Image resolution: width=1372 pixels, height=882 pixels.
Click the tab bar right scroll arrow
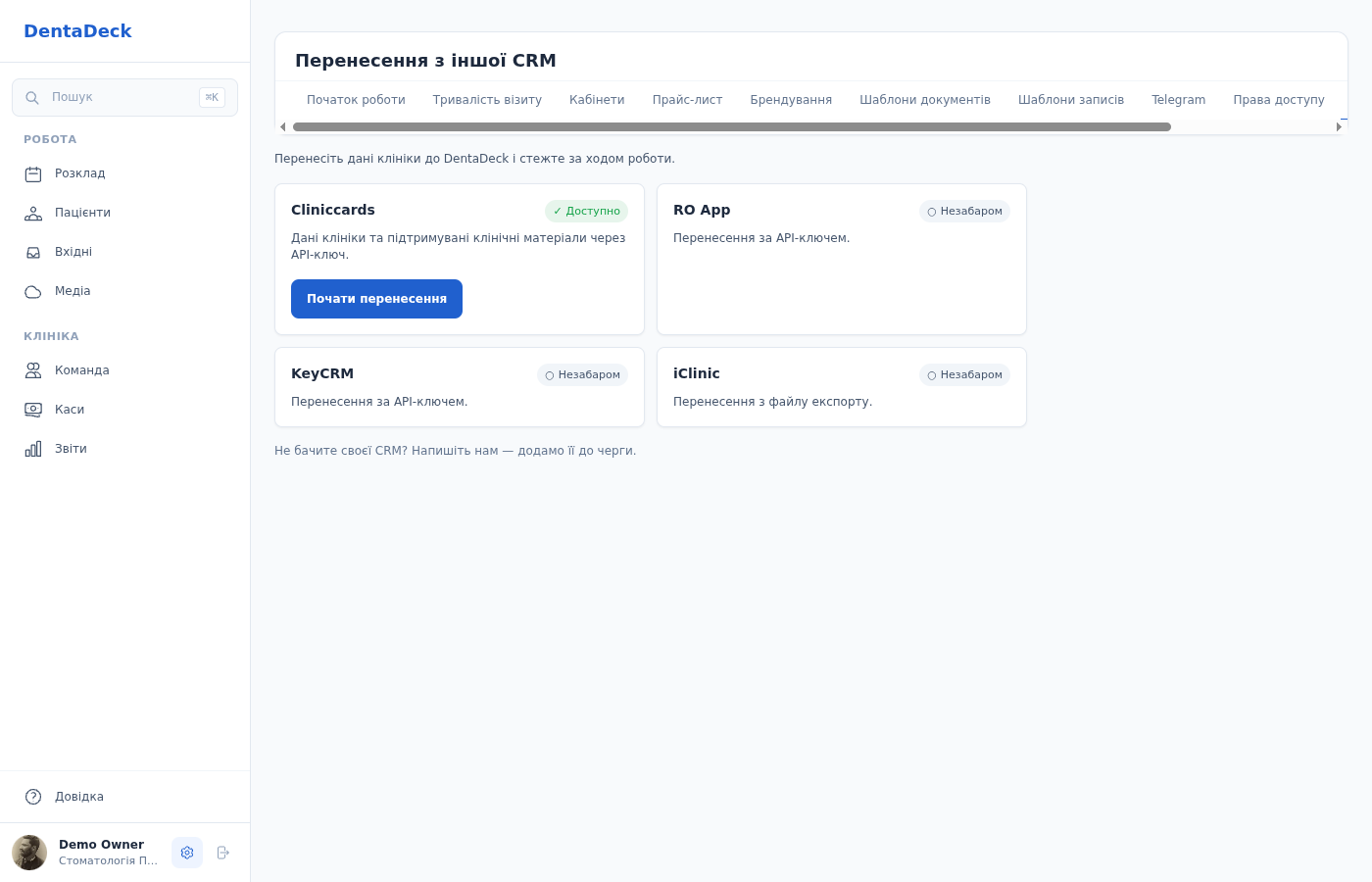coord(1339,126)
